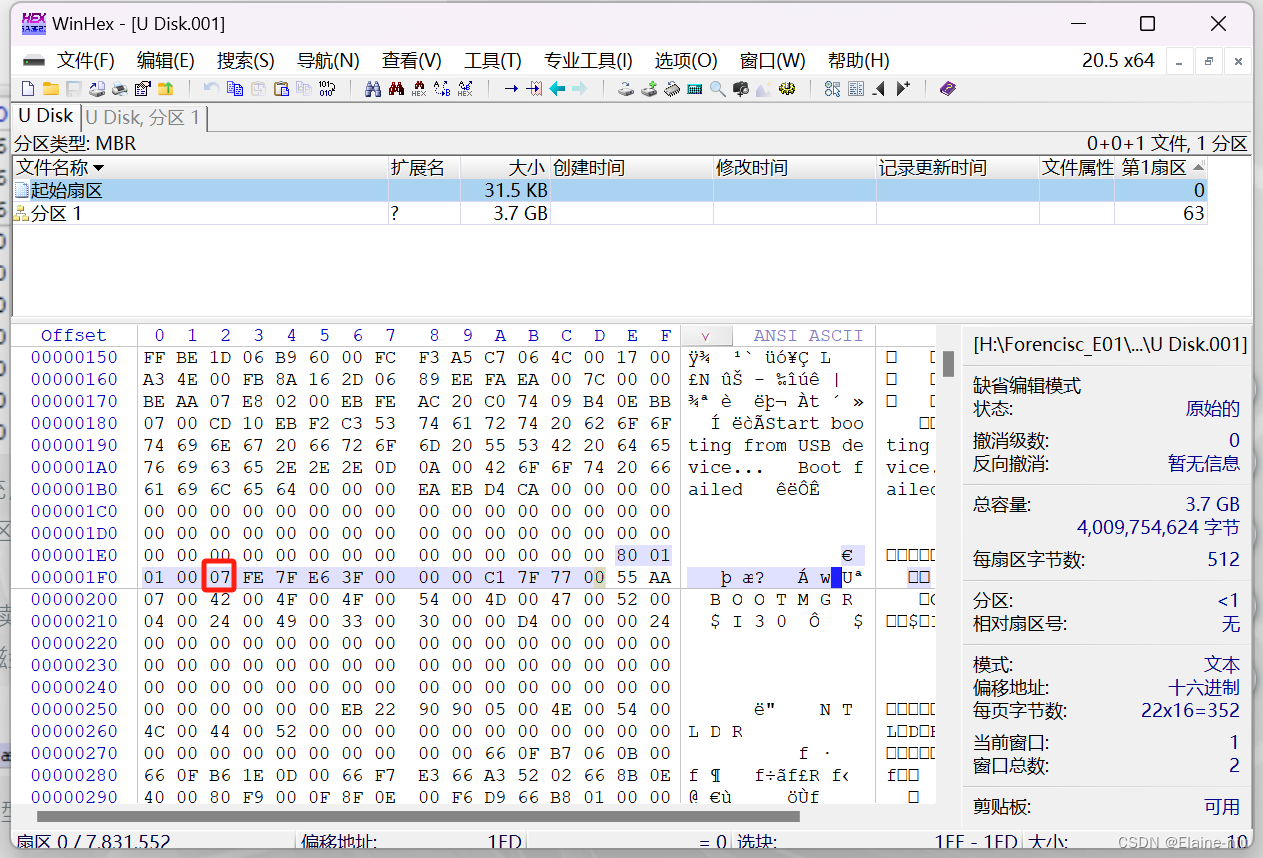Sort by the 大小 column header

pyautogui.click(x=504, y=167)
